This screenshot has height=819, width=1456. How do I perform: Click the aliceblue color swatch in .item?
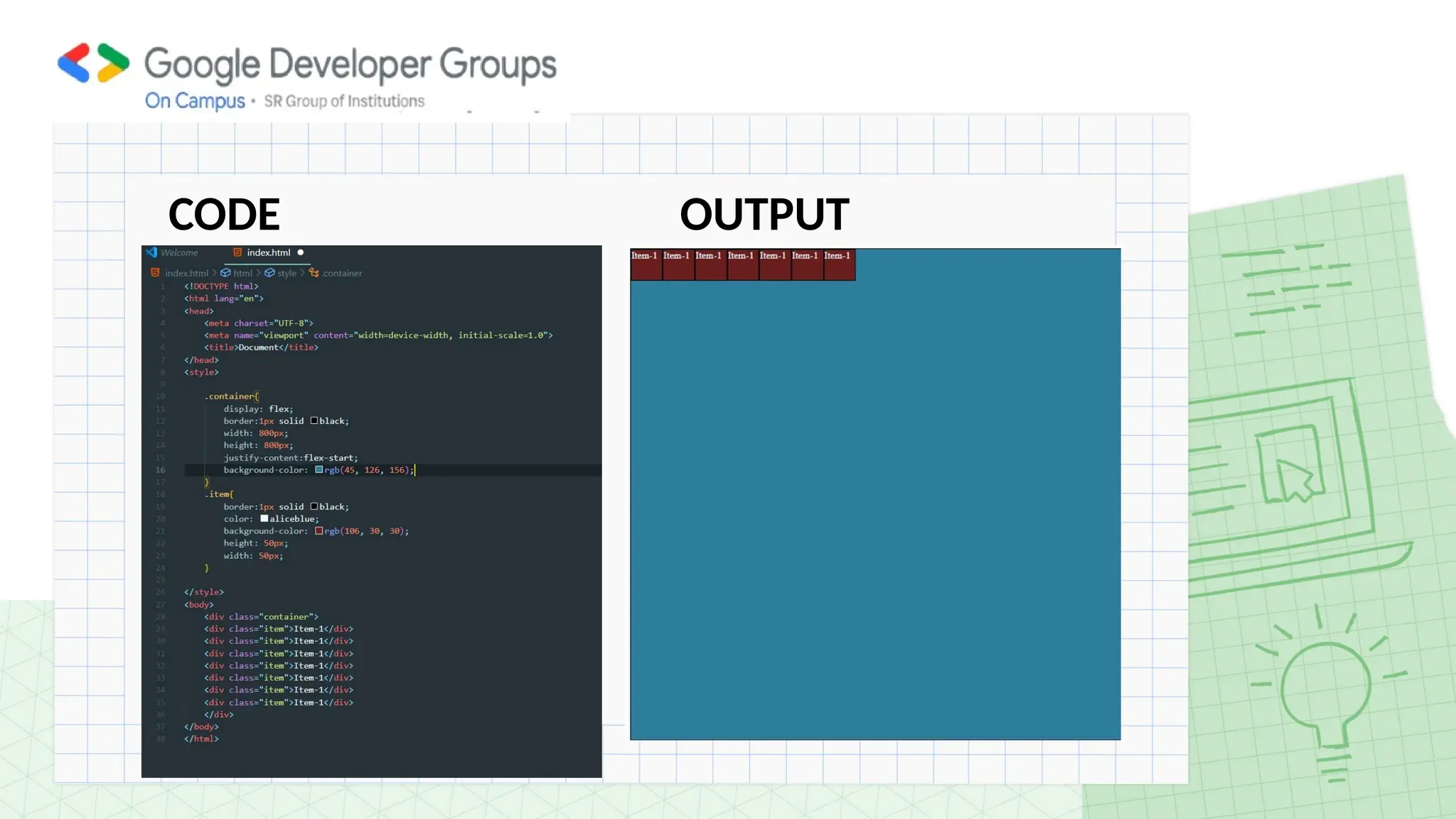pos(264,519)
